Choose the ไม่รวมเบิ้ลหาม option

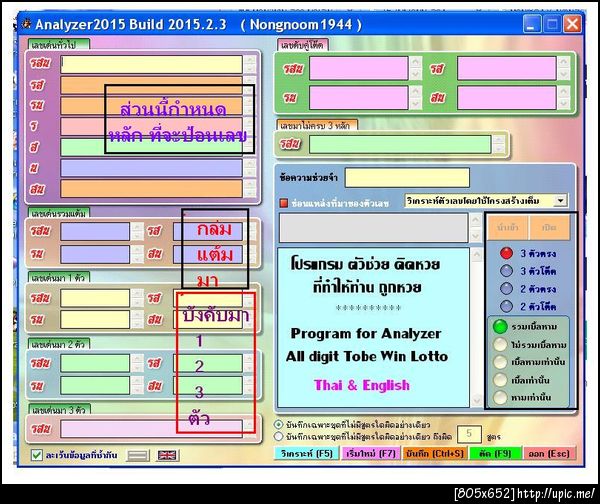[500, 344]
